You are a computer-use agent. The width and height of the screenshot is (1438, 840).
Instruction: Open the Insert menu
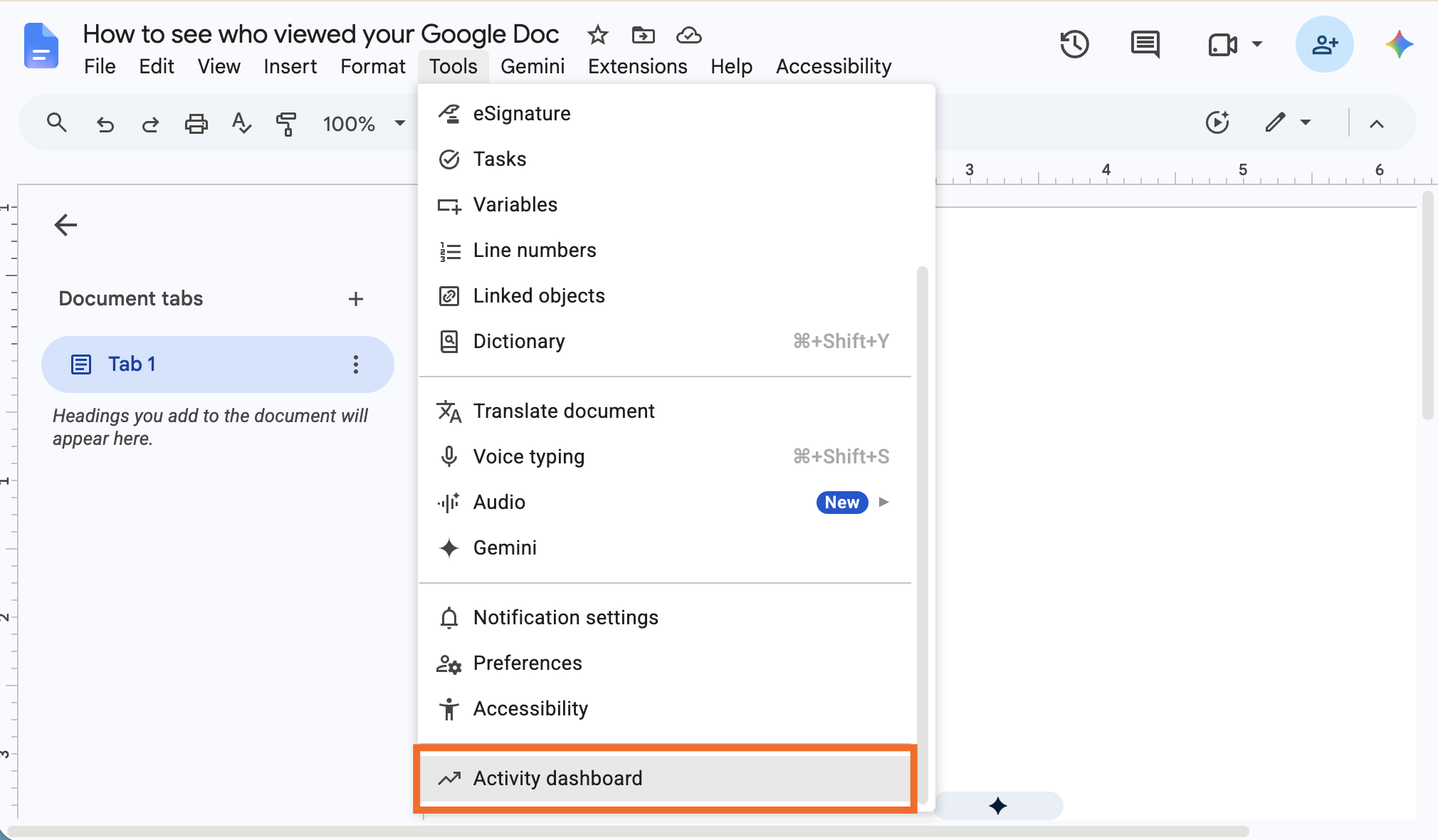tap(290, 66)
